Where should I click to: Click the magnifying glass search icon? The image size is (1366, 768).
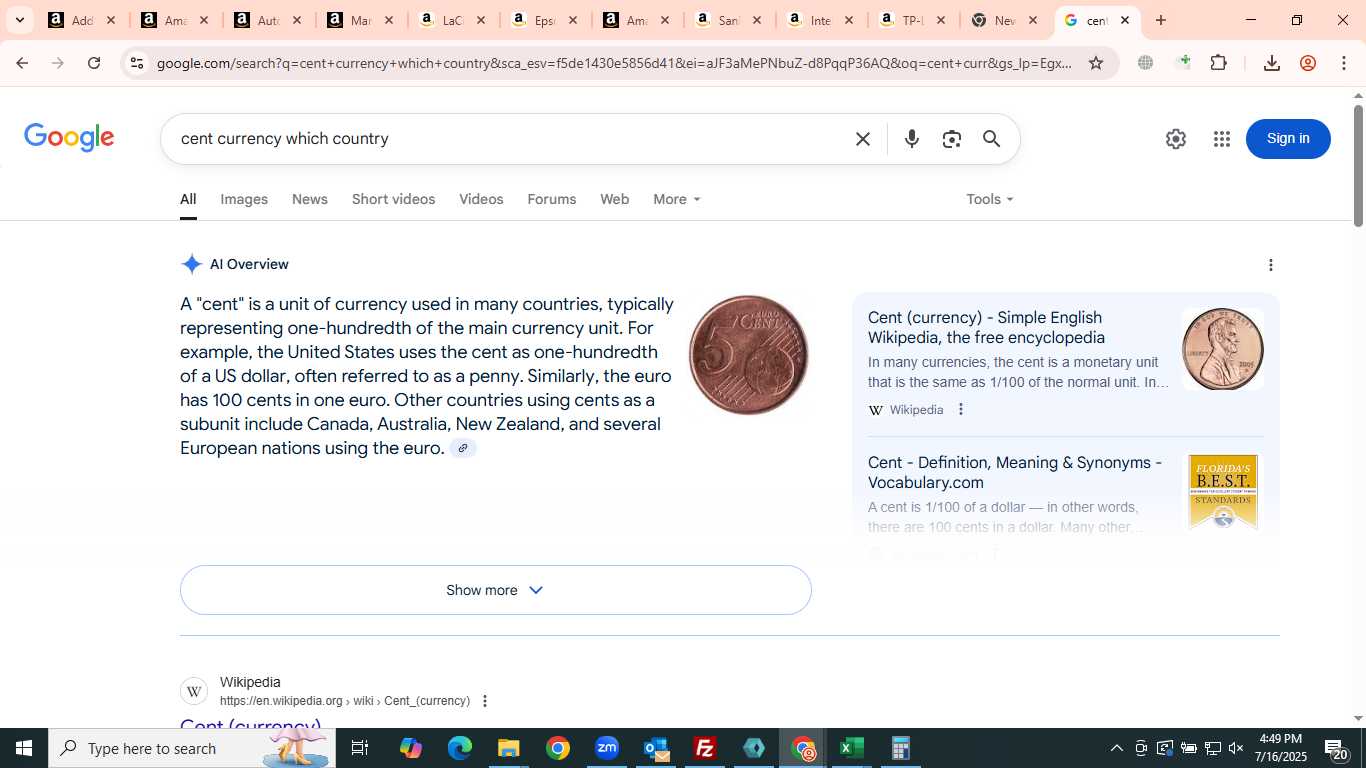pos(991,139)
